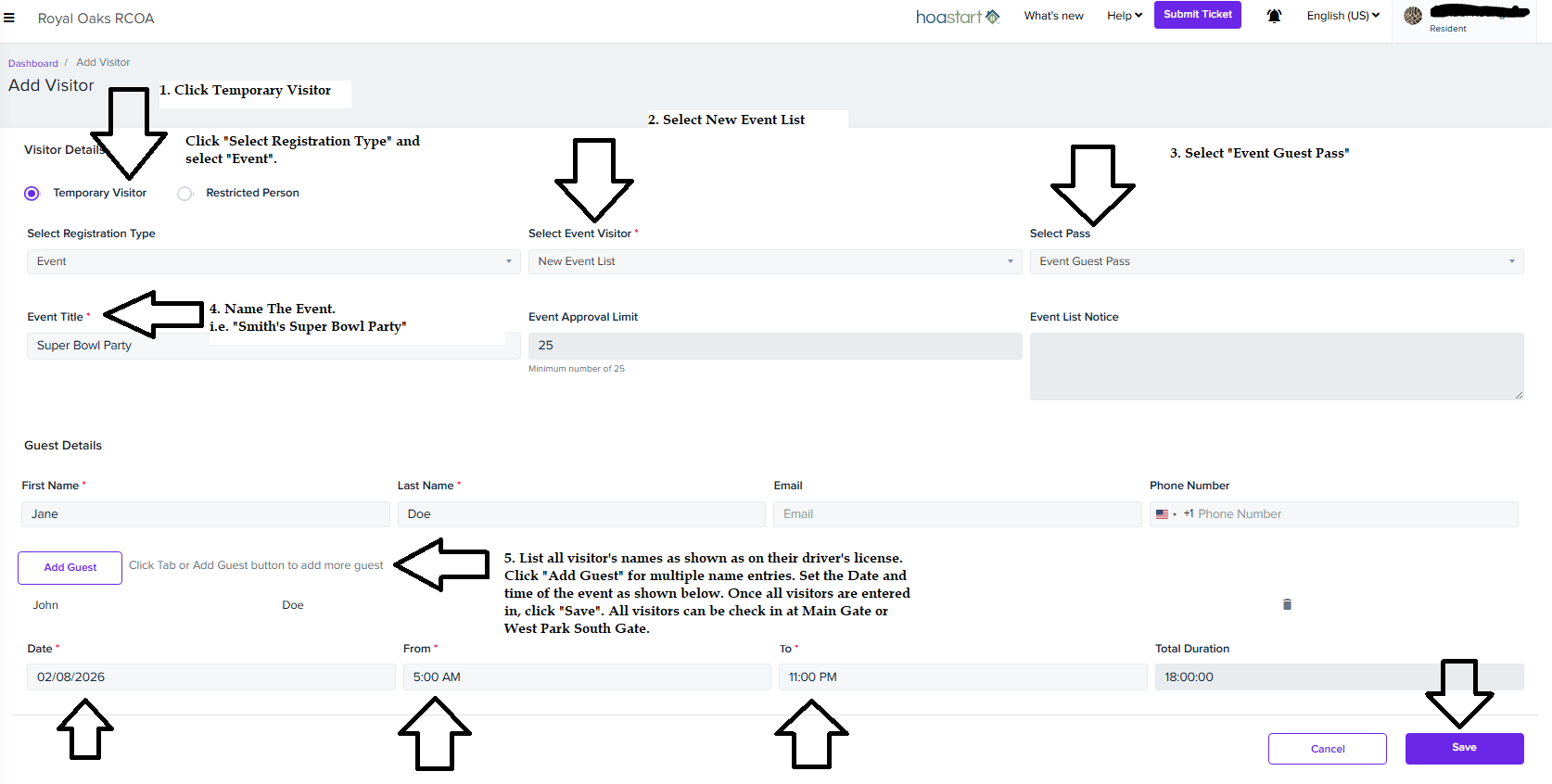Click the notification bell icon

pos(1274,16)
